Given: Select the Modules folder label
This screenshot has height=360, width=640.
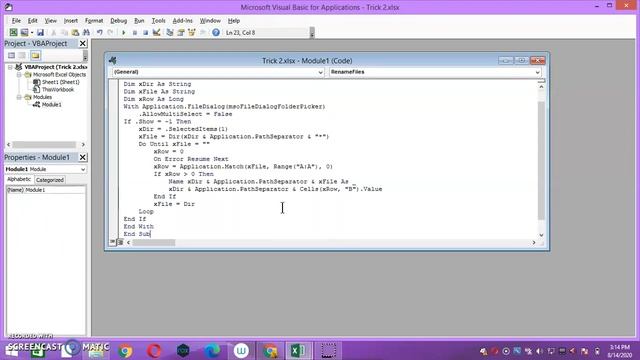Looking at the screenshot, I should point(42,97).
